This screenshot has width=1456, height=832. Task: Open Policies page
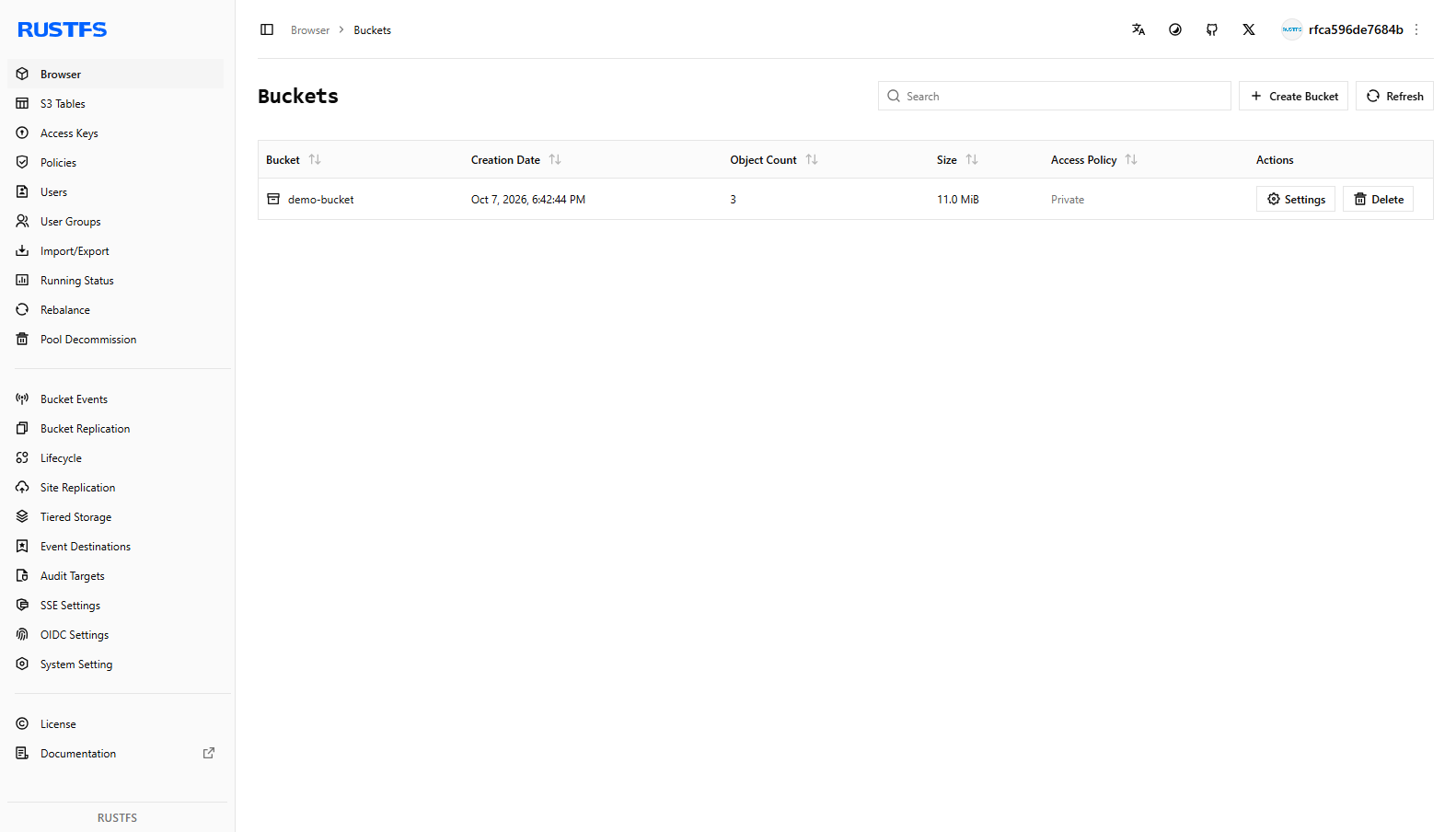pos(116,162)
